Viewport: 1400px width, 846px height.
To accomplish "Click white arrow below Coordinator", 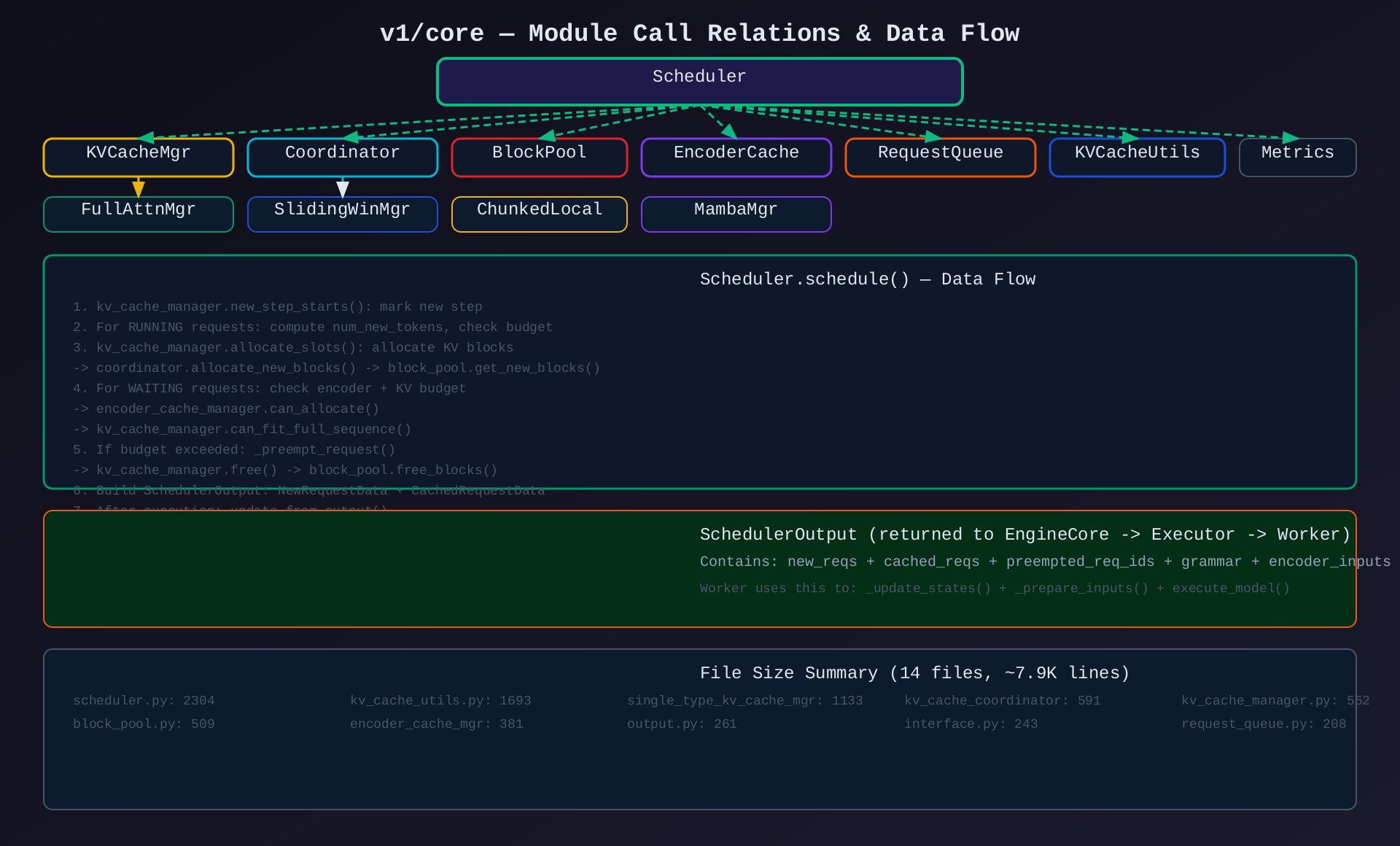I will coord(343,188).
